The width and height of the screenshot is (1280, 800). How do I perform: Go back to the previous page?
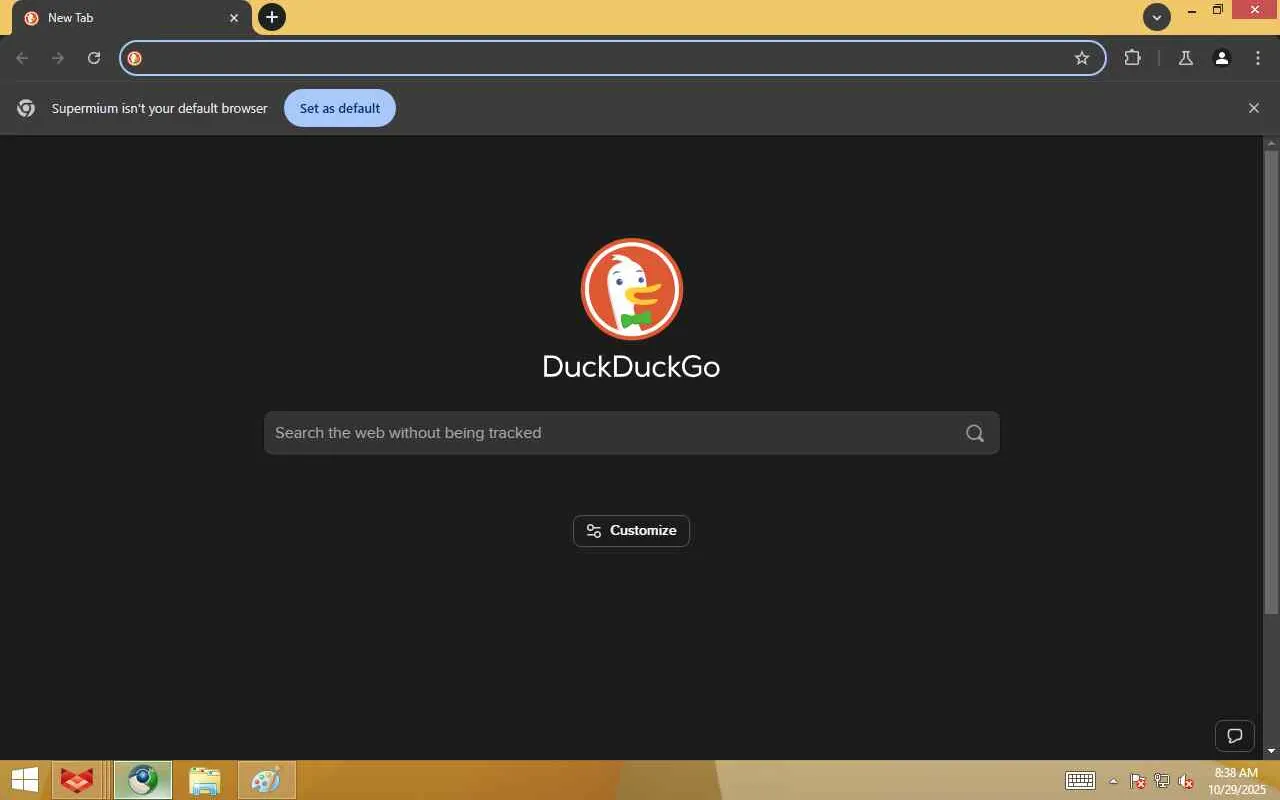pos(22,58)
